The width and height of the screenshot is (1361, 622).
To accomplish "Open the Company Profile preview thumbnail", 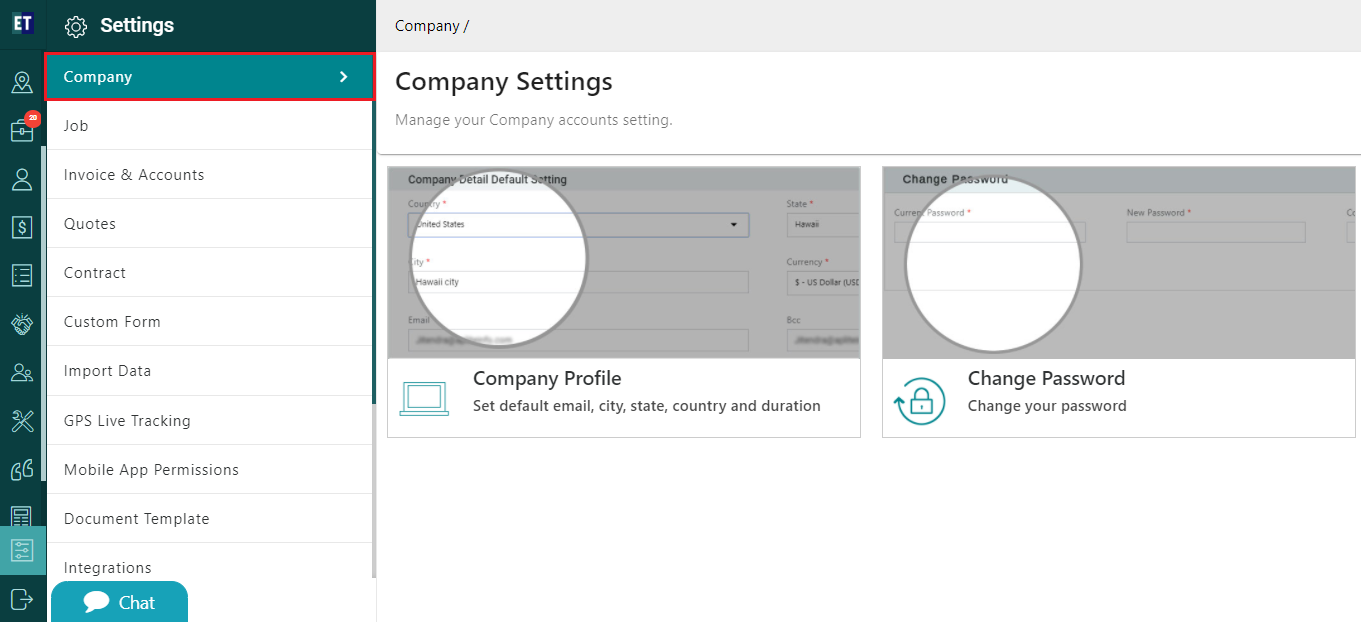I will pos(624,262).
